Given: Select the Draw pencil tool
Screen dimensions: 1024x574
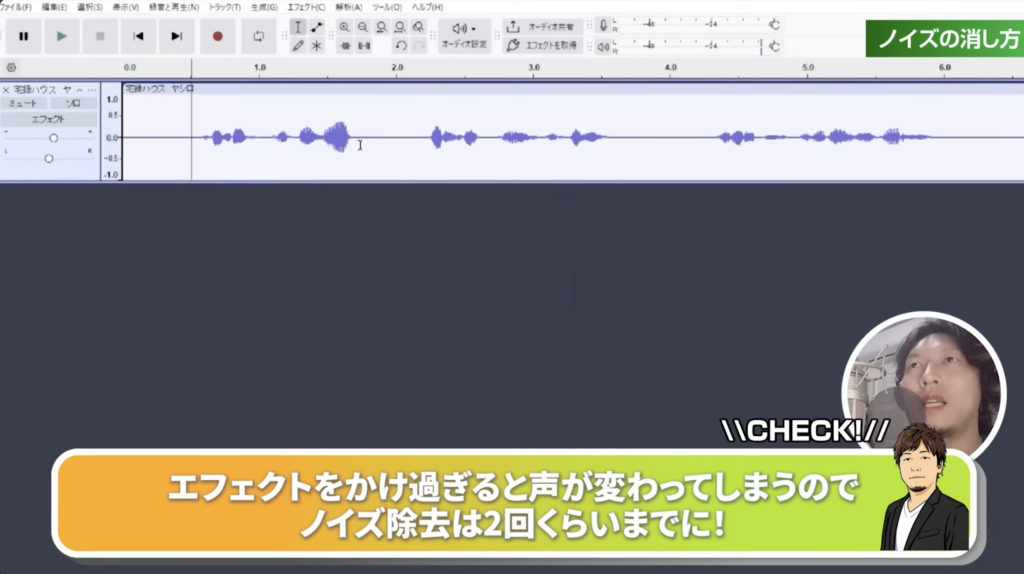Looking at the screenshot, I should [x=298, y=46].
